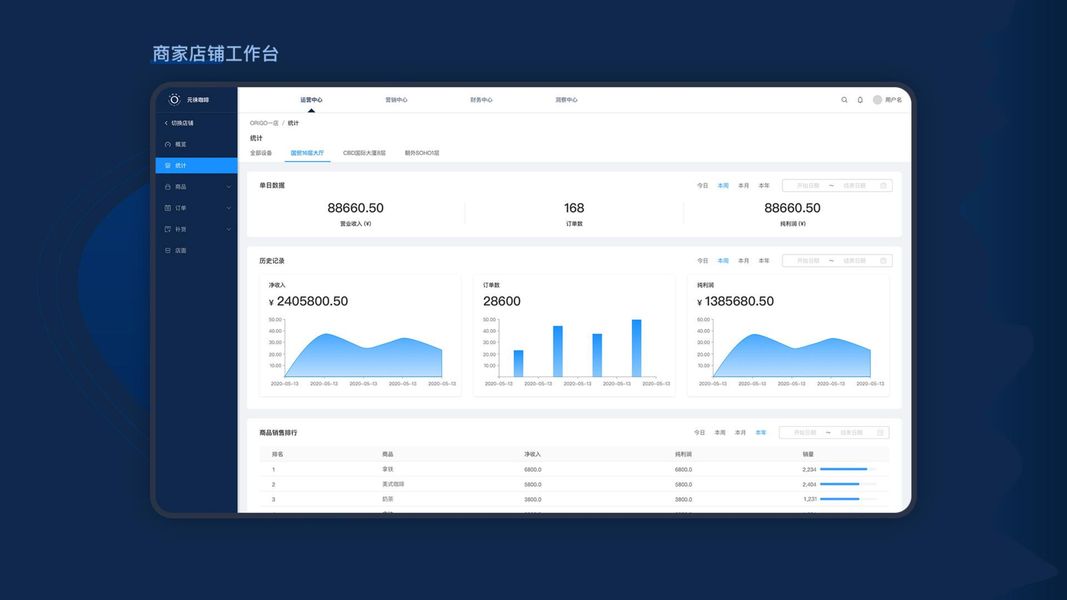The height and width of the screenshot is (600, 1067).
Task: Select 今日 filter in 单日数据
Action: [x=702, y=186]
